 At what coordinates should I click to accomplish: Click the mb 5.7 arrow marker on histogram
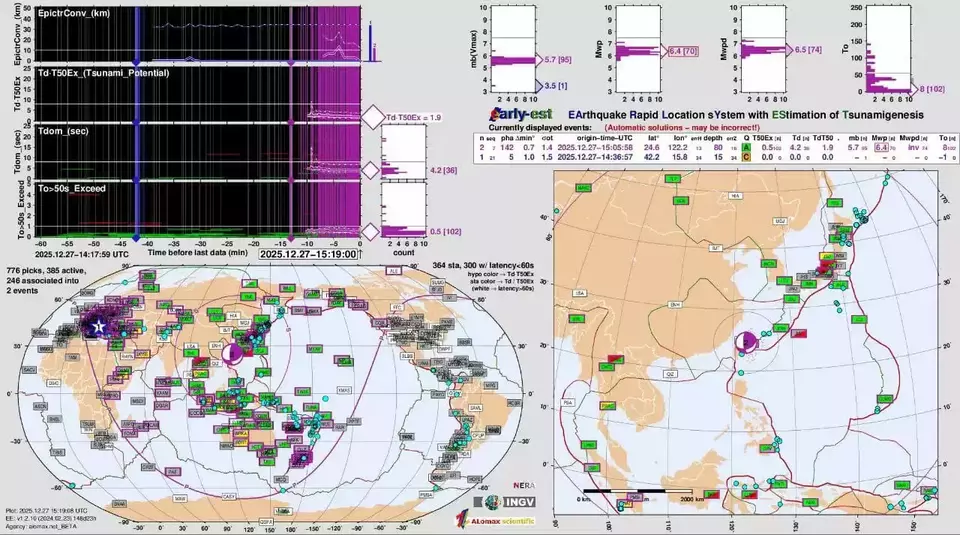[x=533, y=60]
